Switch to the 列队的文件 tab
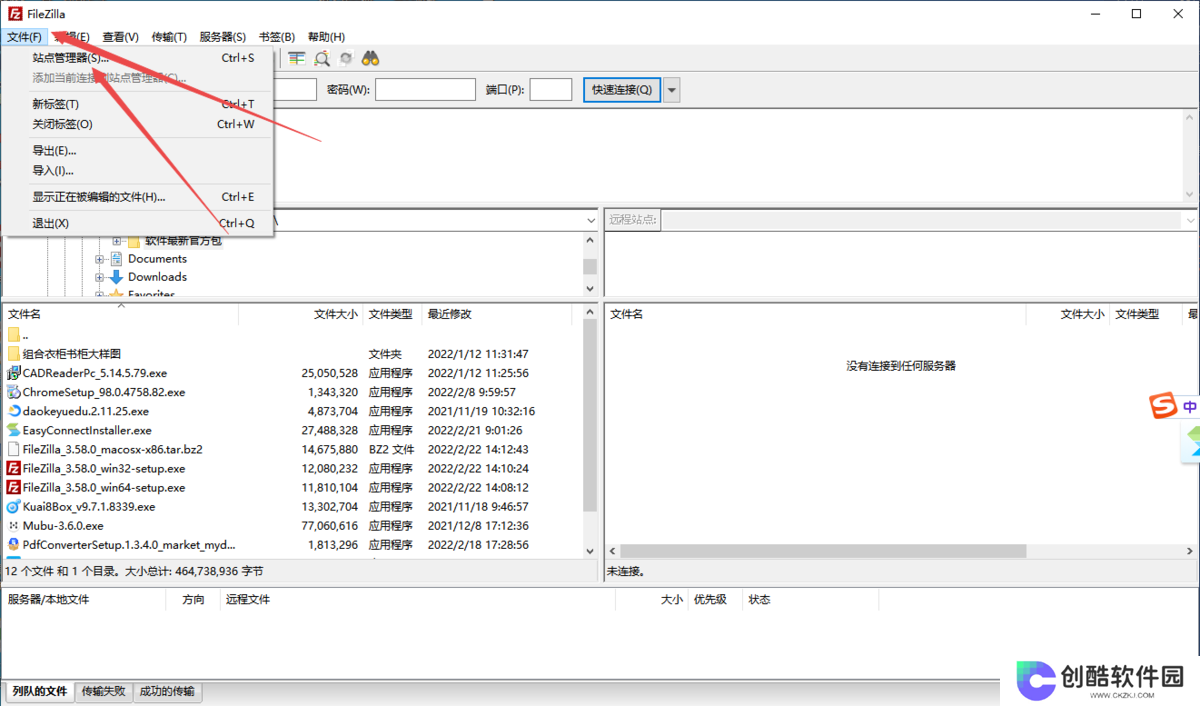This screenshot has width=1200, height=706. pyautogui.click(x=40, y=691)
